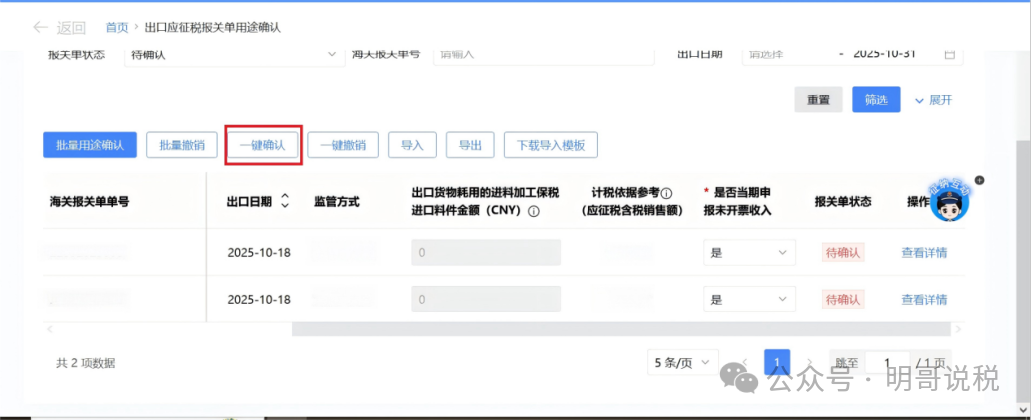This screenshot has width=1032, height=420.
Task: Click info icon beside 进口料件金额 (CNY)
Action: click(534, 211)
